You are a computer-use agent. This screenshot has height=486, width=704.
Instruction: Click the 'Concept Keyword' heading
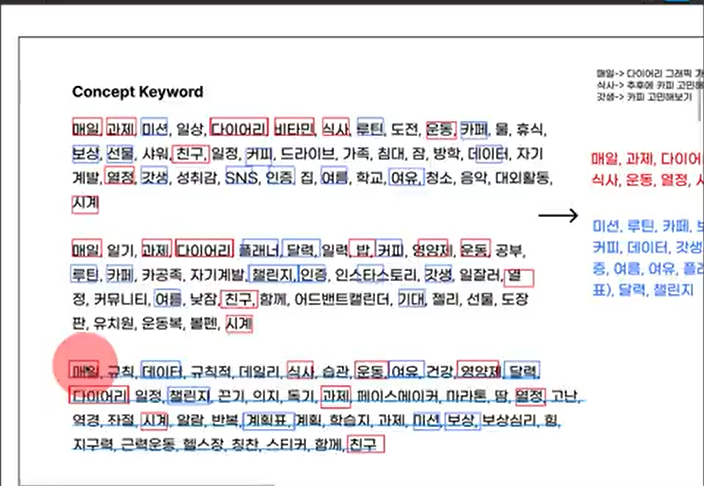137,92
